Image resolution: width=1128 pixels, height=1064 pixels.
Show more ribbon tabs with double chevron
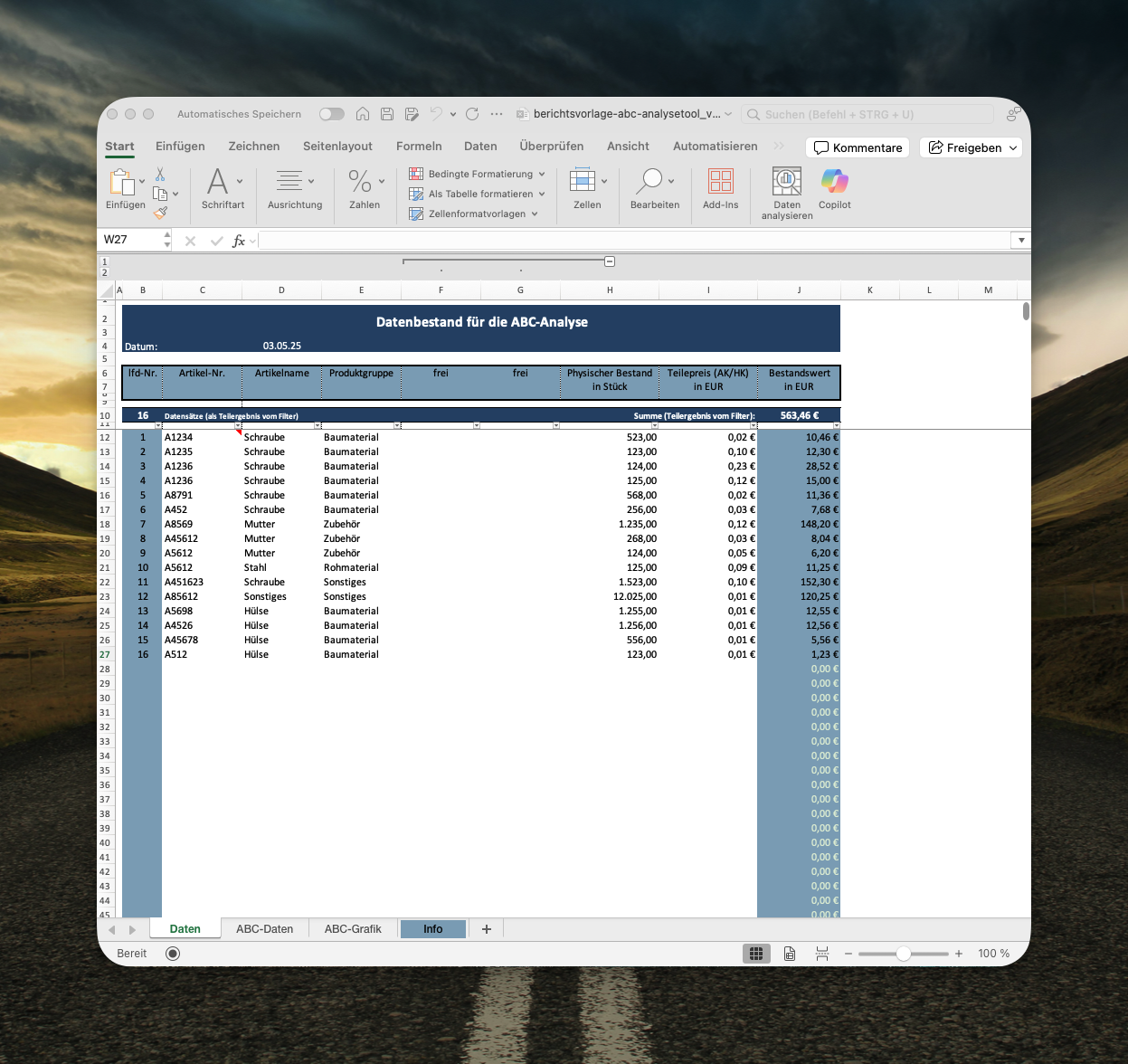pos(780,146)
